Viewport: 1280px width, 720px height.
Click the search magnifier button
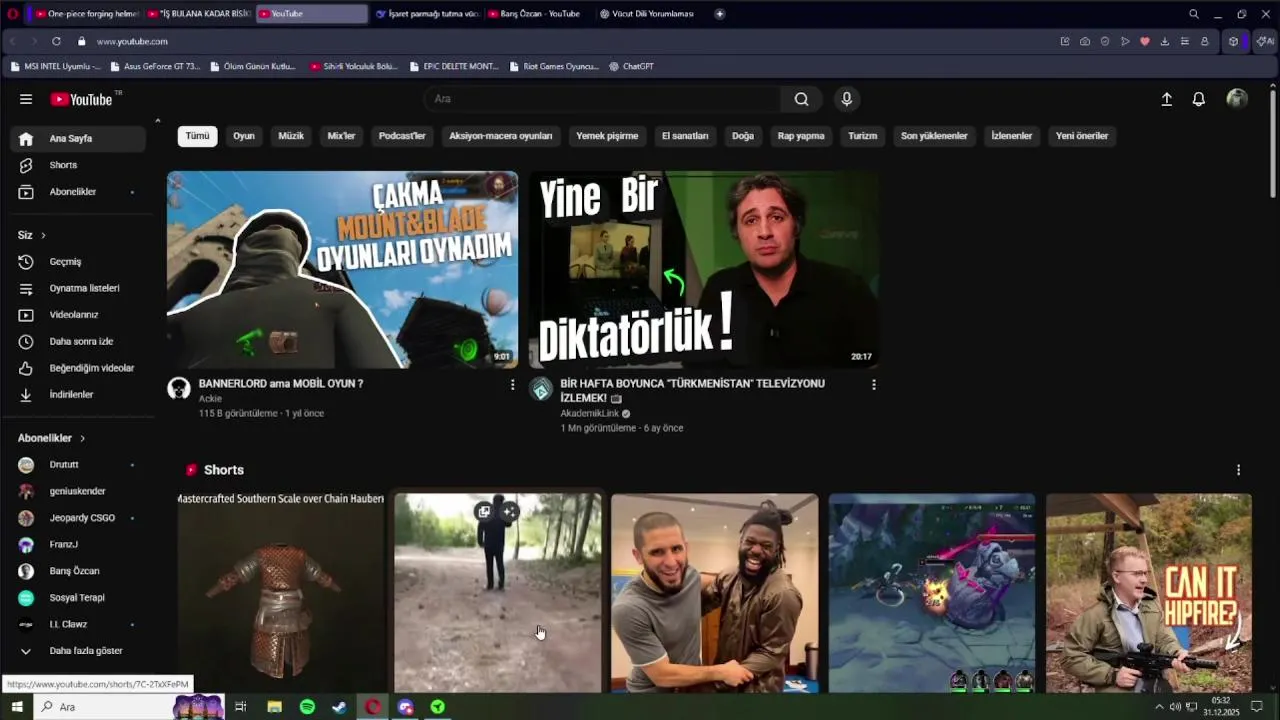pyautogui.click(x=801, y=99)
